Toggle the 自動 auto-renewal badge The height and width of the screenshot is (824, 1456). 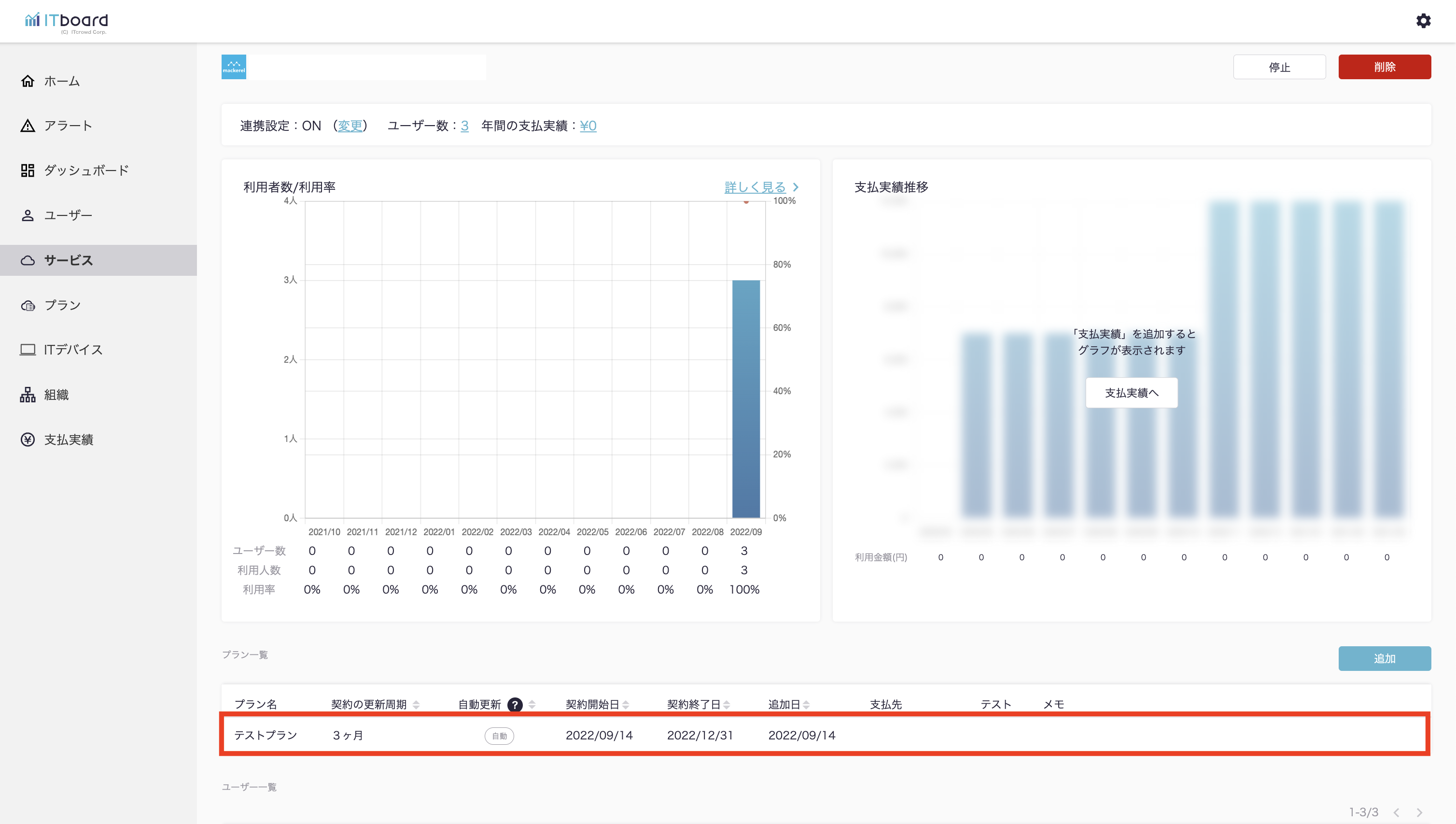[499, 736]
